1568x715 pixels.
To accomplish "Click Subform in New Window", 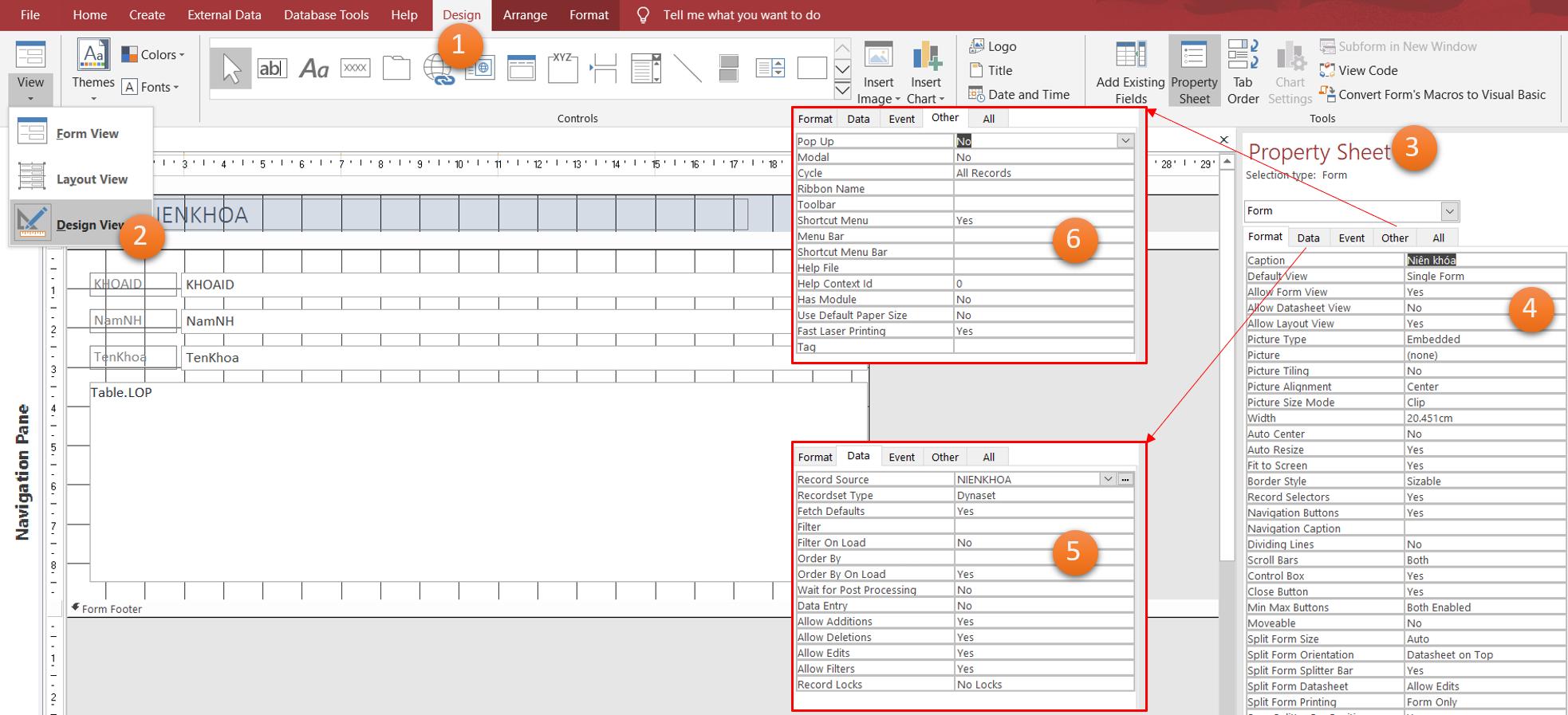I will tap(1398, 46).
